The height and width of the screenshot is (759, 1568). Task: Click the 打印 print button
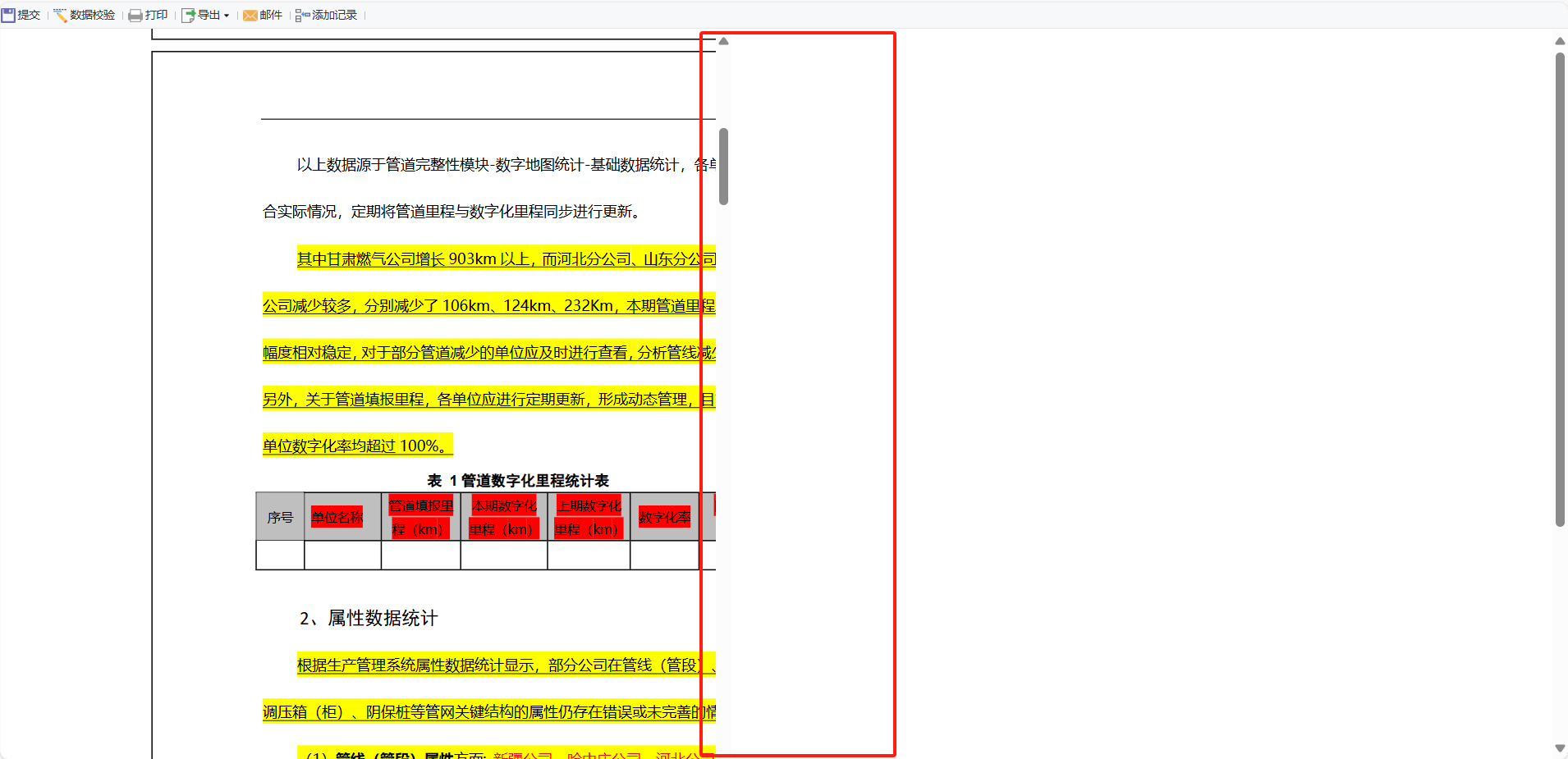148,15
